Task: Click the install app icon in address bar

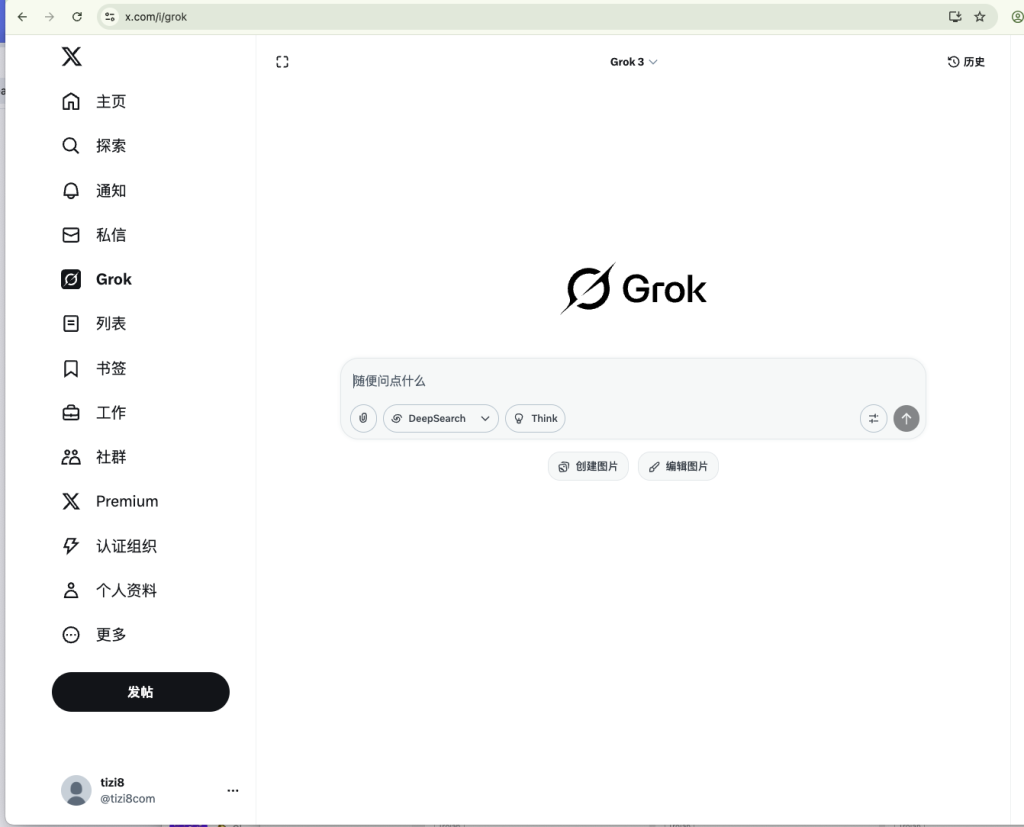Action: point(955,17)
